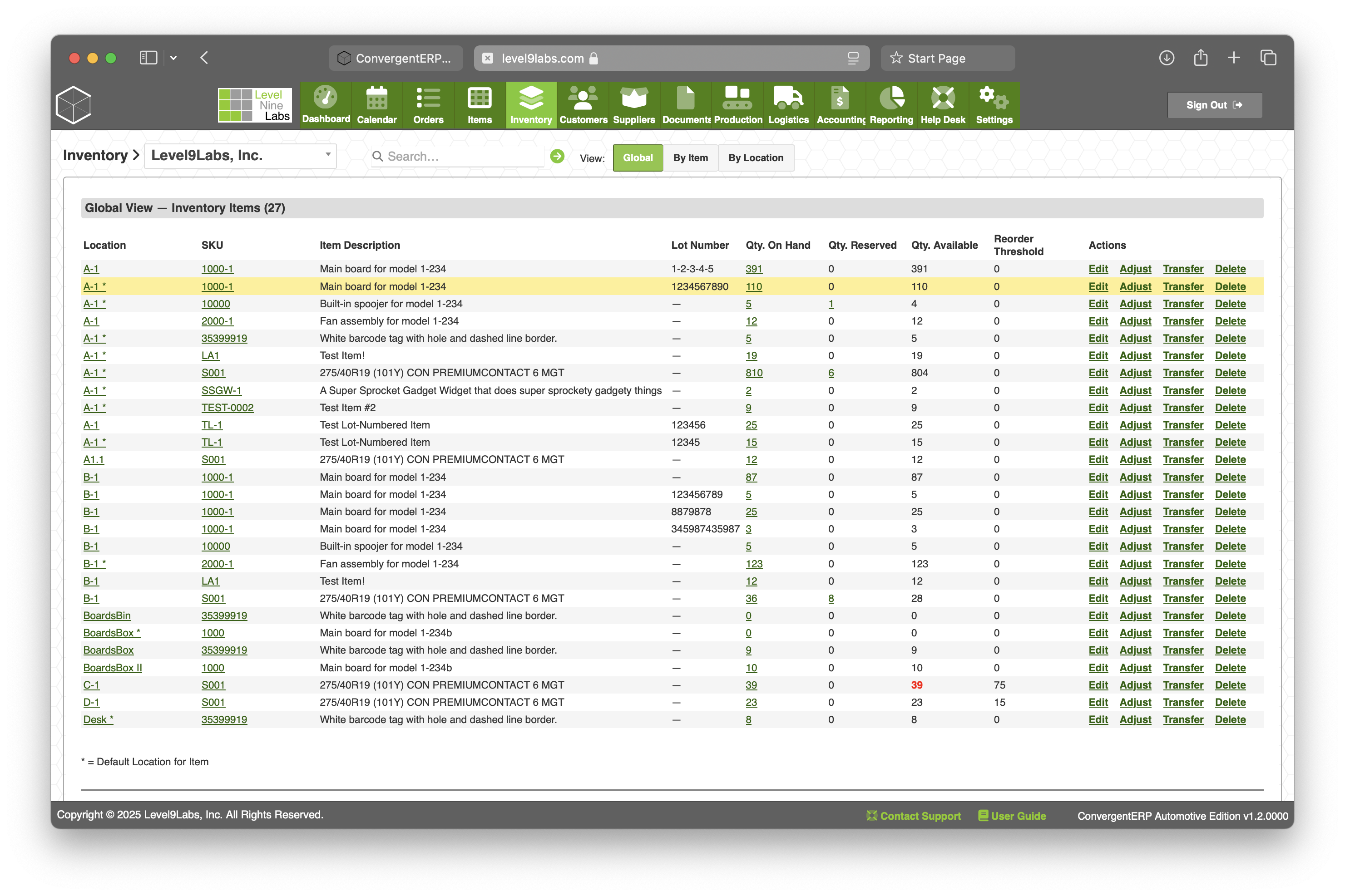1345x896 pixels.
Task: Open the Inventory module
Action: (x=531, y=105)
